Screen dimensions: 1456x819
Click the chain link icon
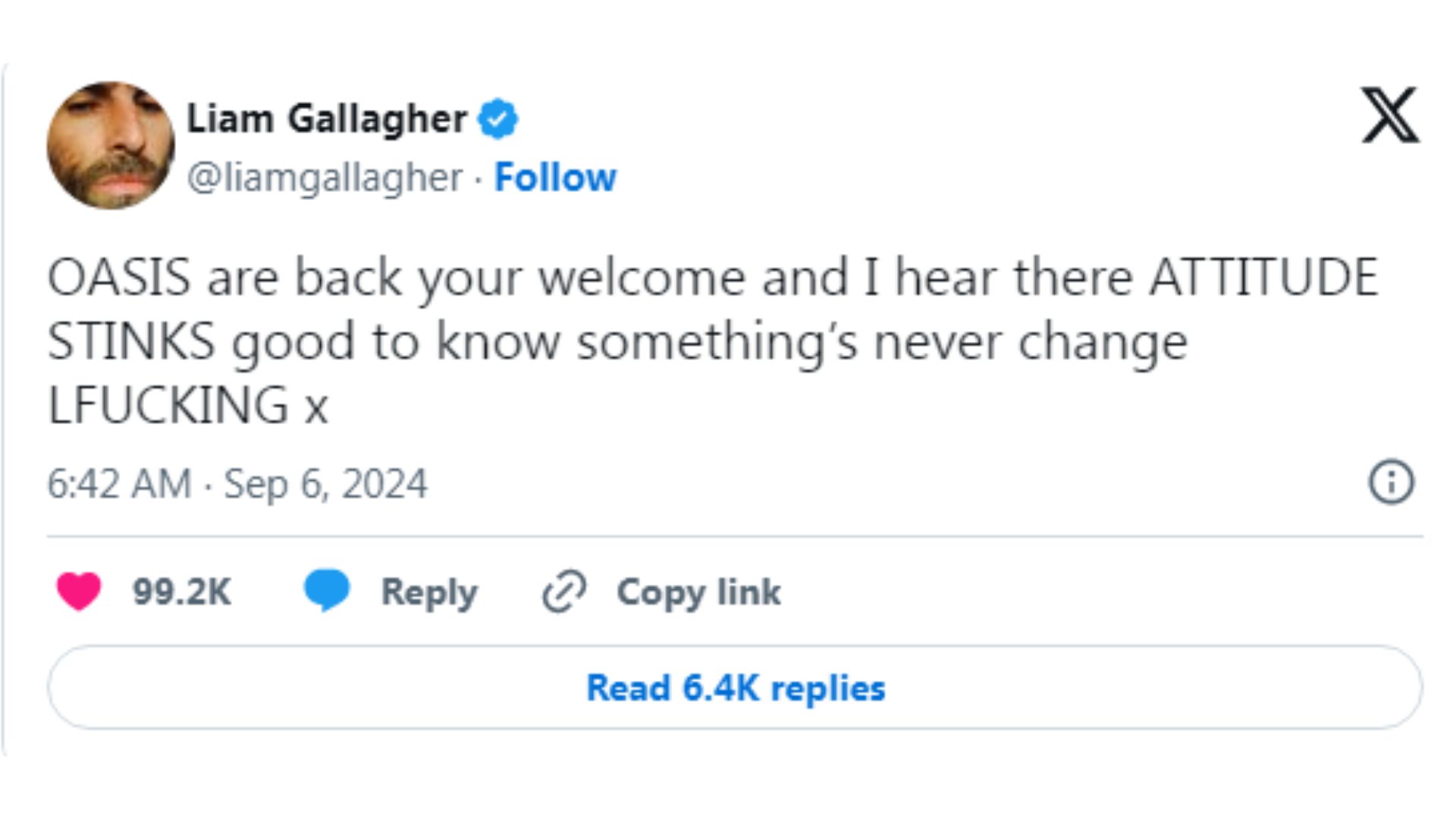tap(564, 591)
